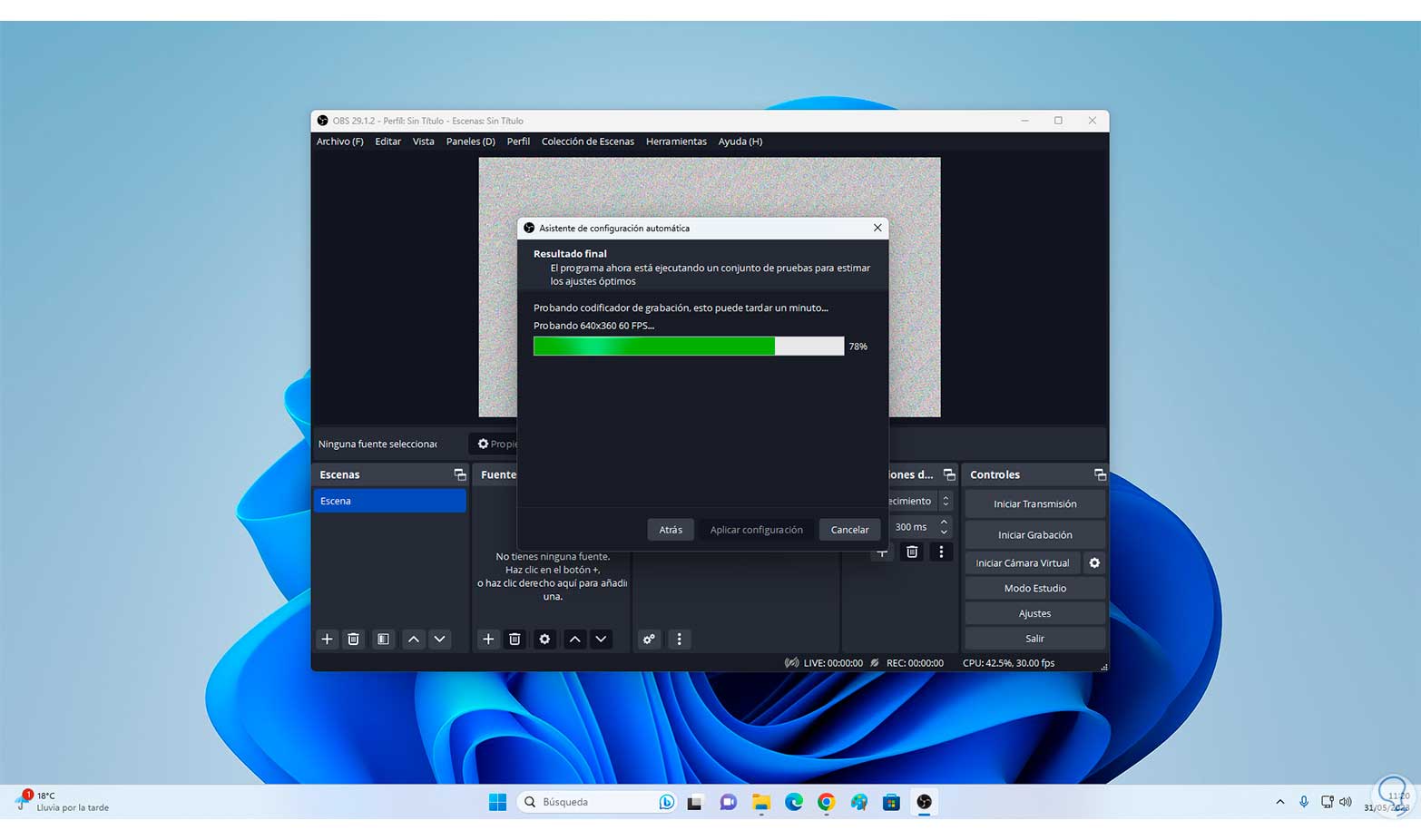Click the microphone icon in system tray

[x=1304, y=802]
